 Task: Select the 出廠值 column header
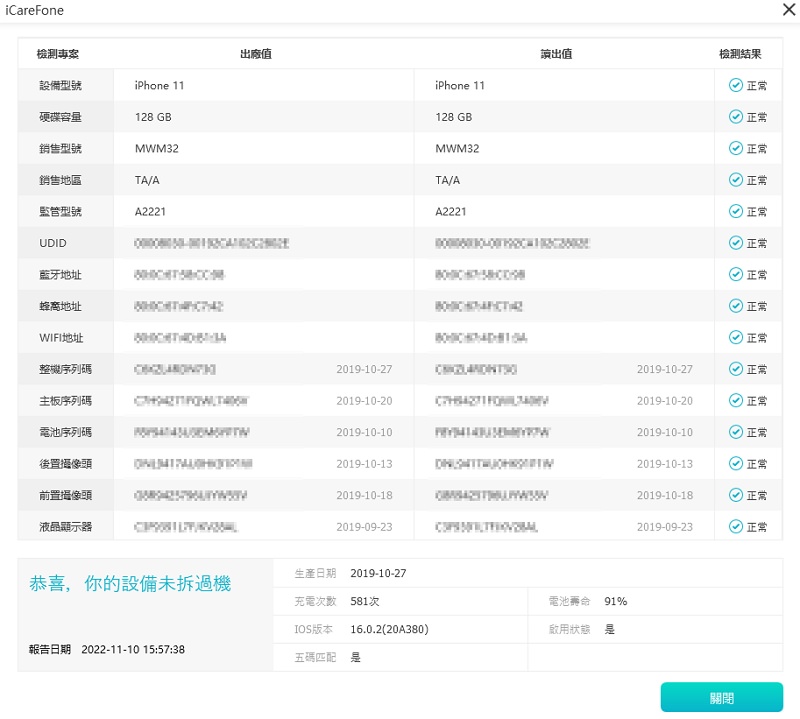256,54
